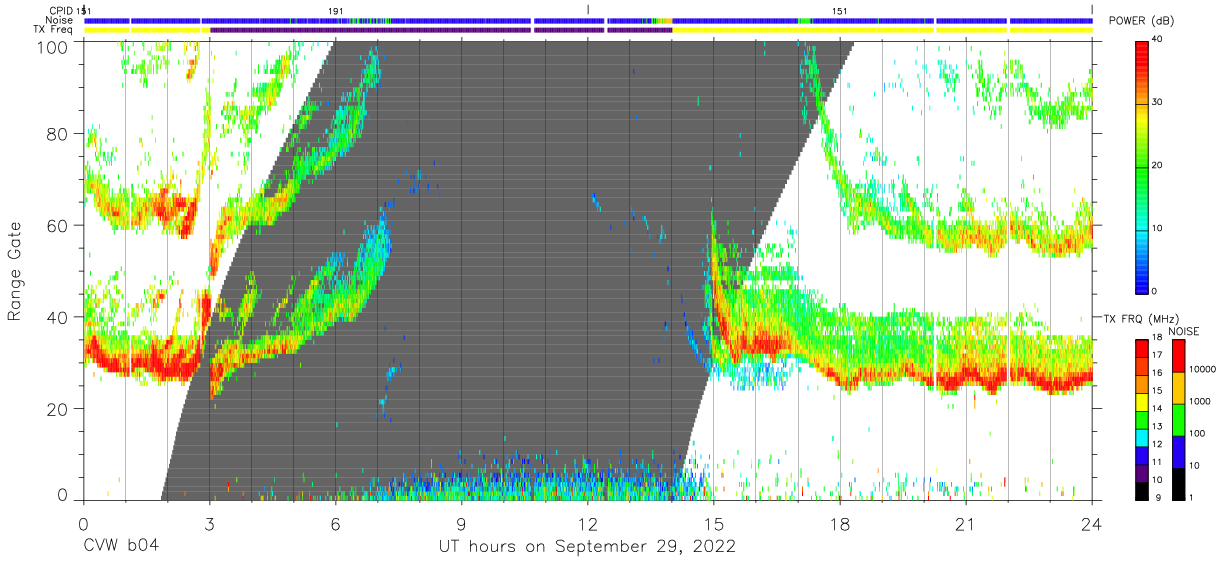The width and height of the screenshot is (1228, 567).
Task: Click the 'CVW b04' radar label
Action: [121, 547]
